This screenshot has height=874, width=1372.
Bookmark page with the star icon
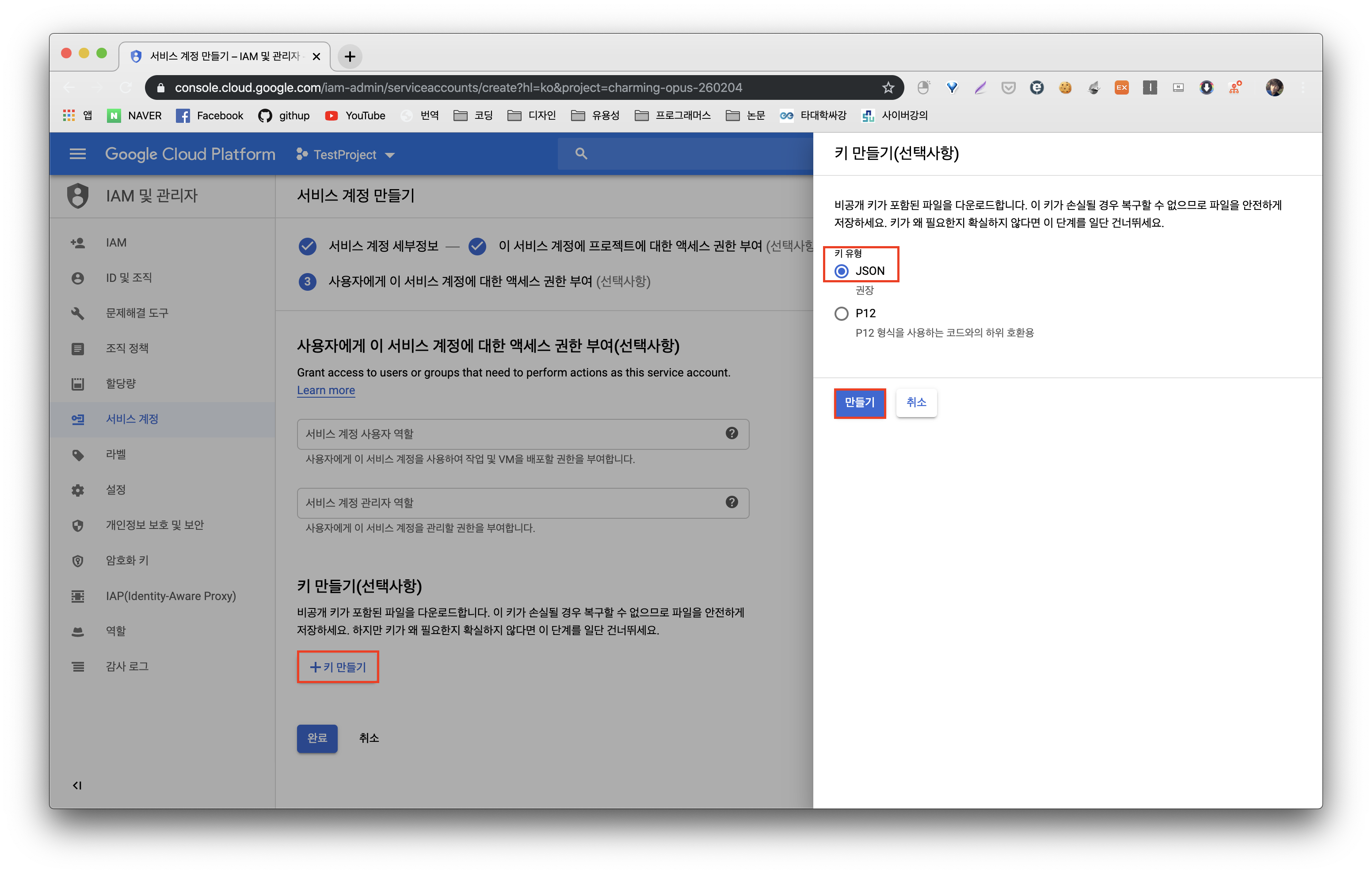tap(888, 88)
